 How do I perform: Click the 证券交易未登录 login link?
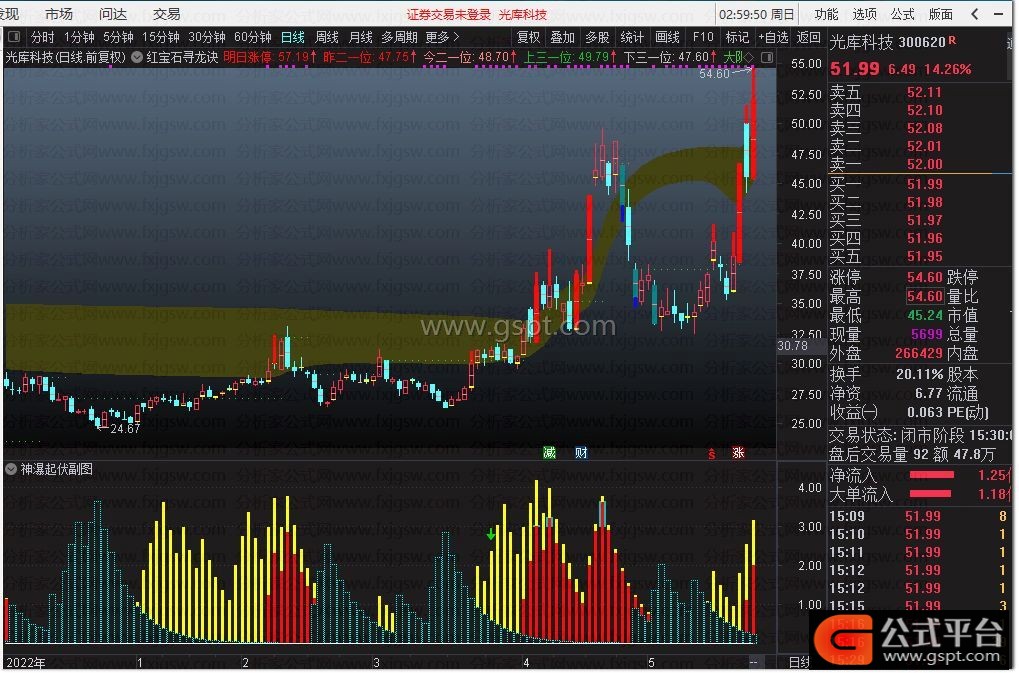(x=449, y=14)
